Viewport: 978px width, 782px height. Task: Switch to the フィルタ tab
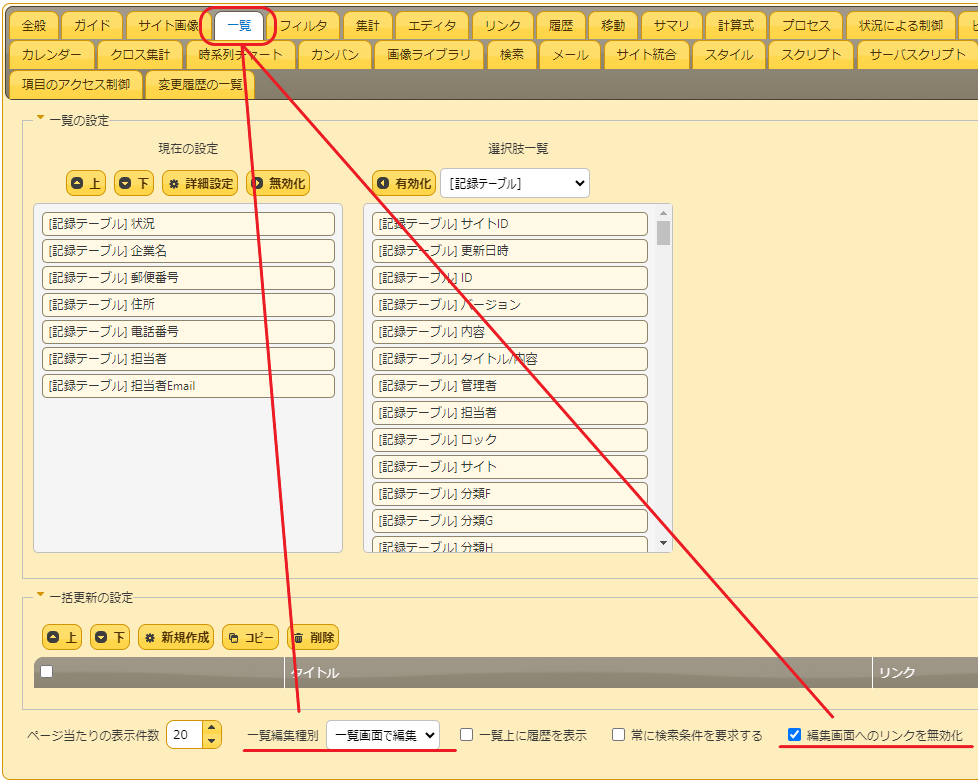click(303, 26)
